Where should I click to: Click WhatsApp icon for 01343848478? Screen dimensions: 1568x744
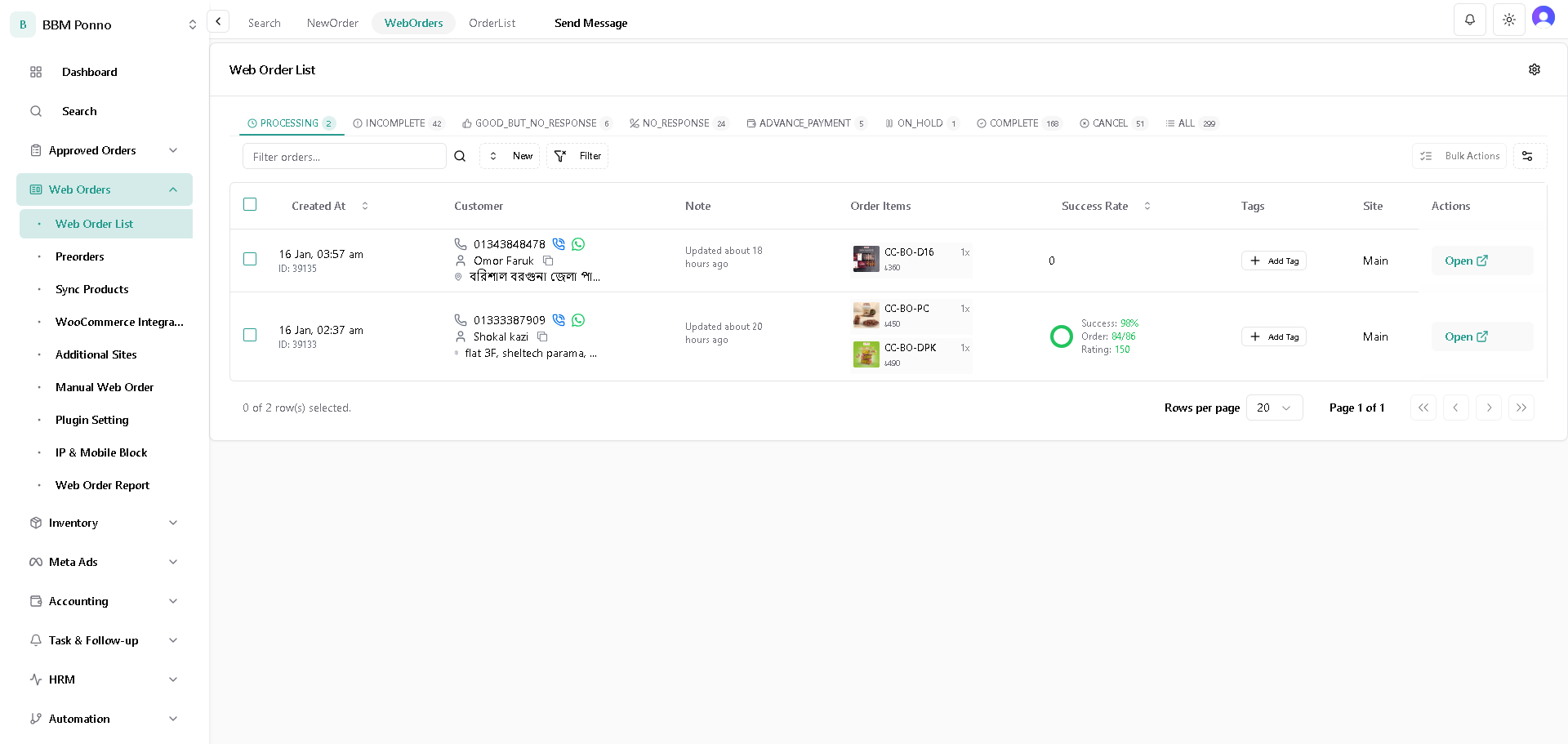click(x=578, y=244)
